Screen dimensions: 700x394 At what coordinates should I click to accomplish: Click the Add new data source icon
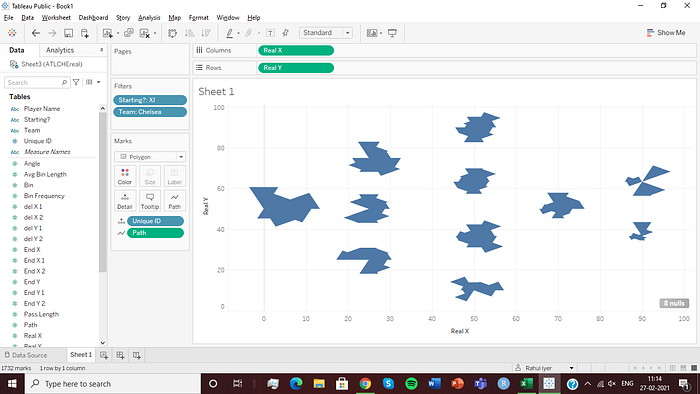[84, 33]
